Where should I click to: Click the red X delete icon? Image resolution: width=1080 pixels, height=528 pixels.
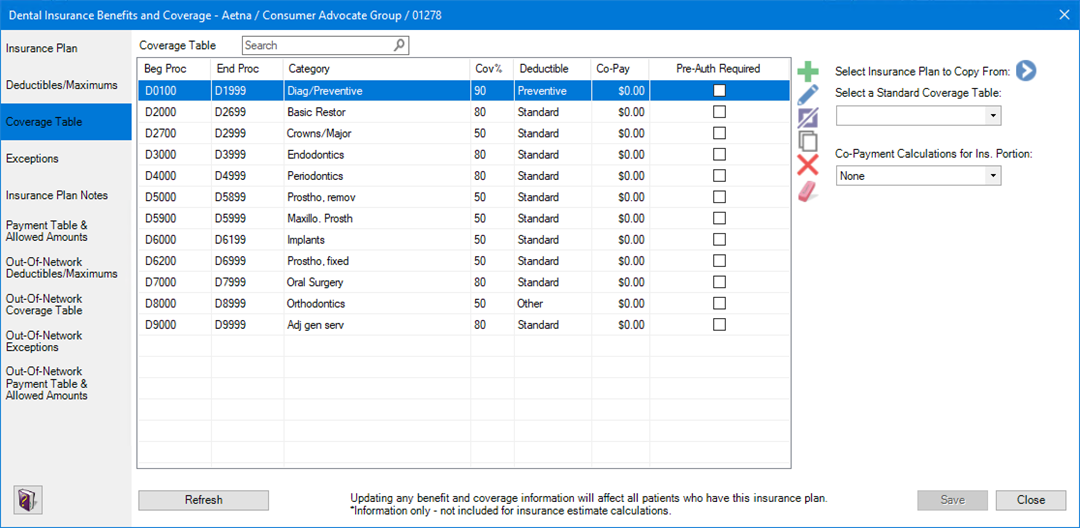[x=808, y=165]
